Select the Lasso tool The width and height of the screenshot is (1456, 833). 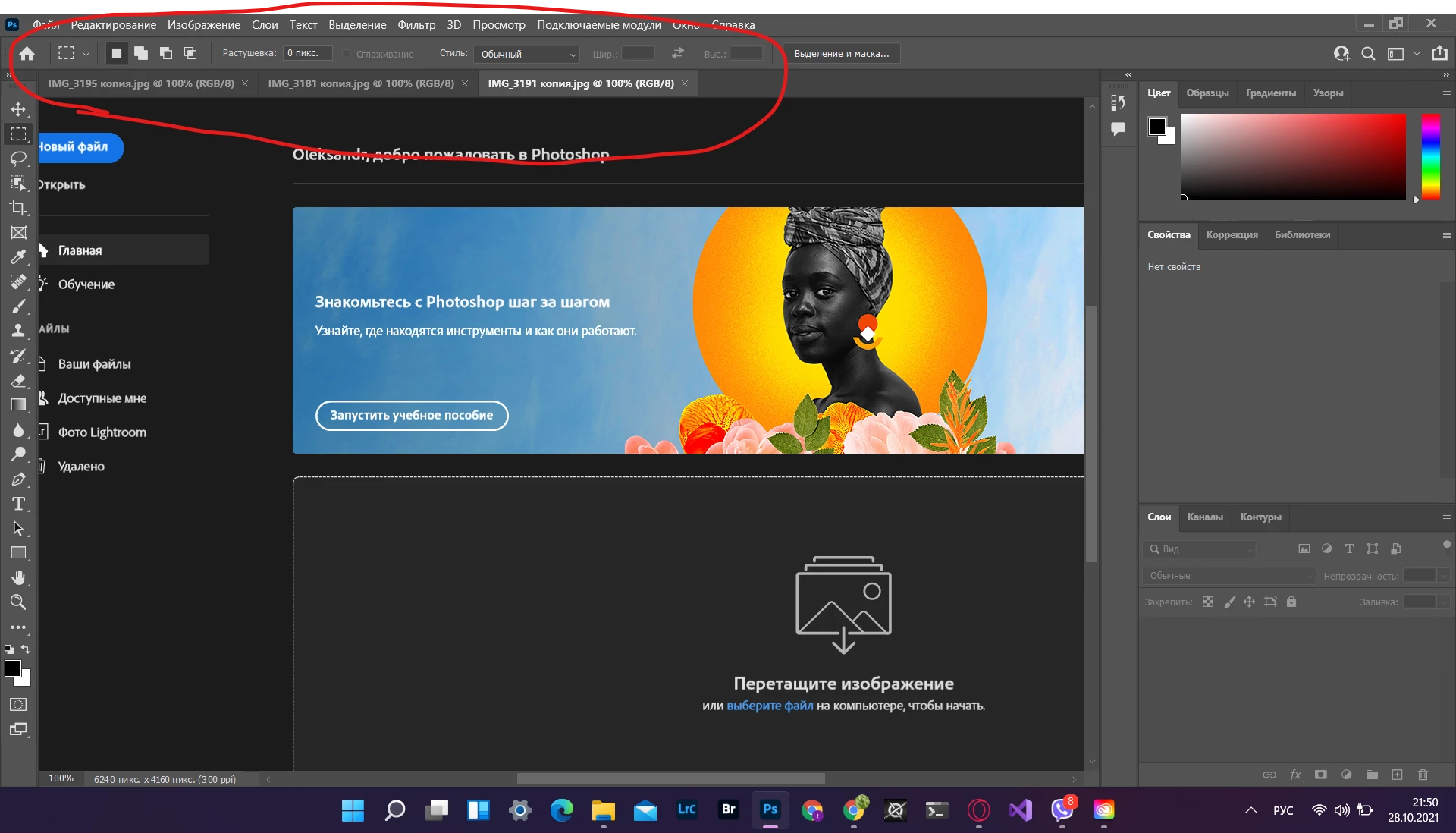pos(18,159)
